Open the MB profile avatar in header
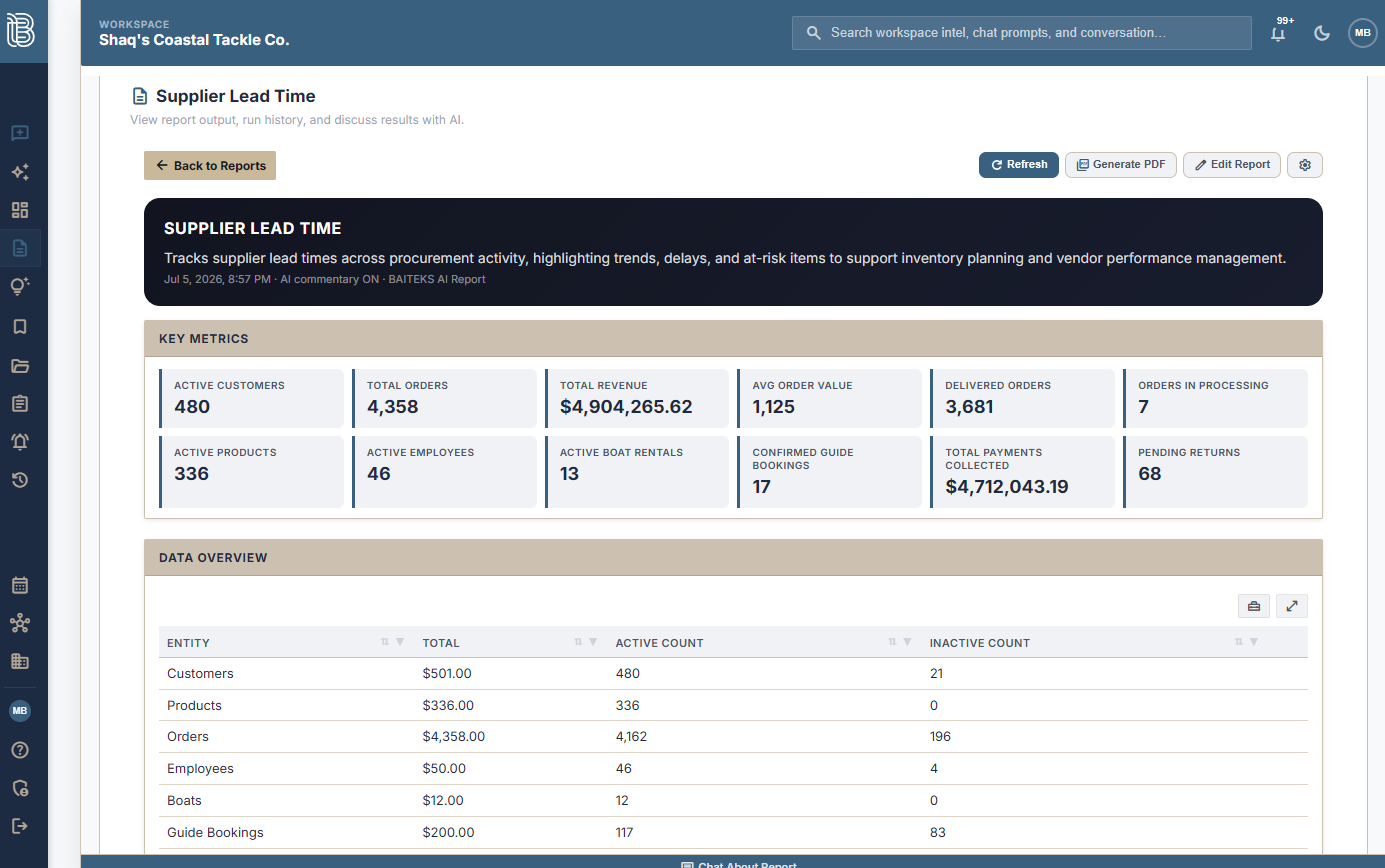This screenshot has width=1385, height=868. pos(1362,33)
